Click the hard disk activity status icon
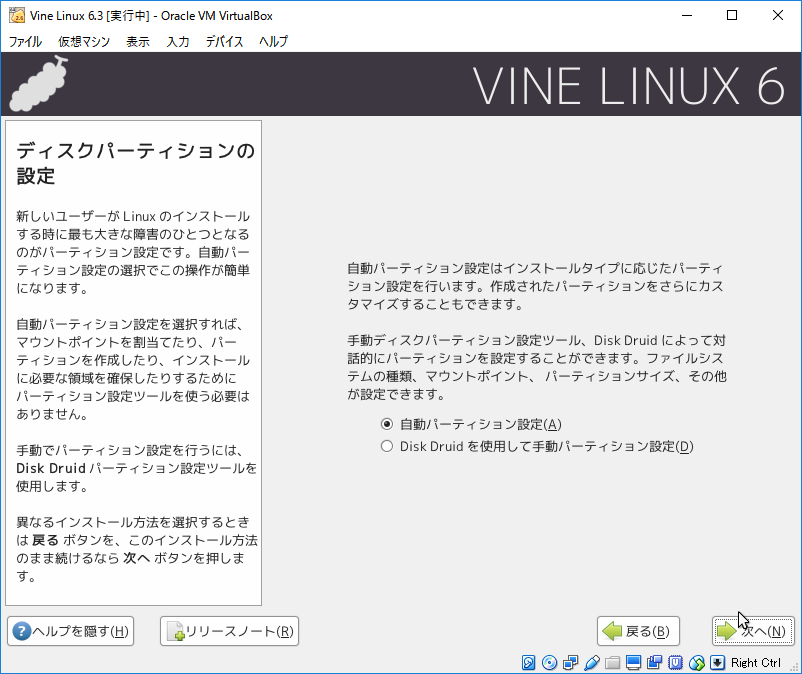This screenshot has width=802, height=674. tap(529, 663)
